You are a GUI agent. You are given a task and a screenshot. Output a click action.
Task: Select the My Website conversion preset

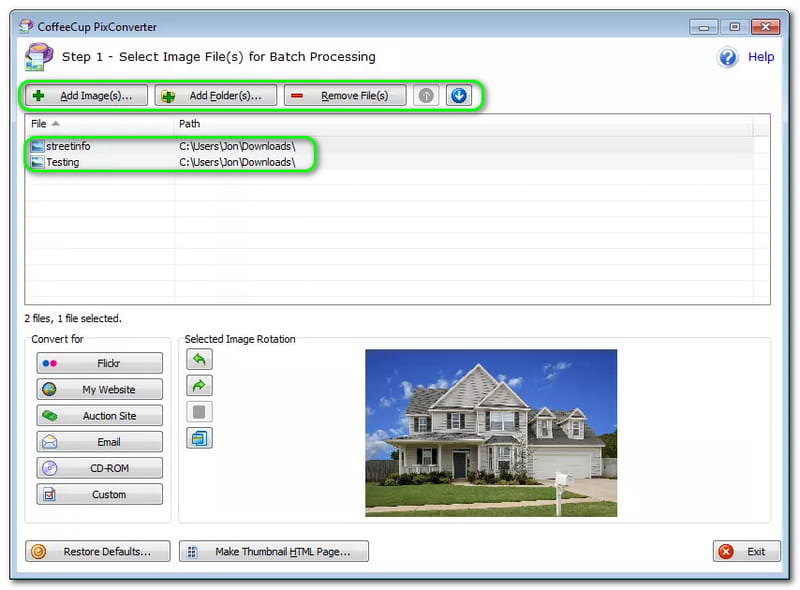pos(99,390)
